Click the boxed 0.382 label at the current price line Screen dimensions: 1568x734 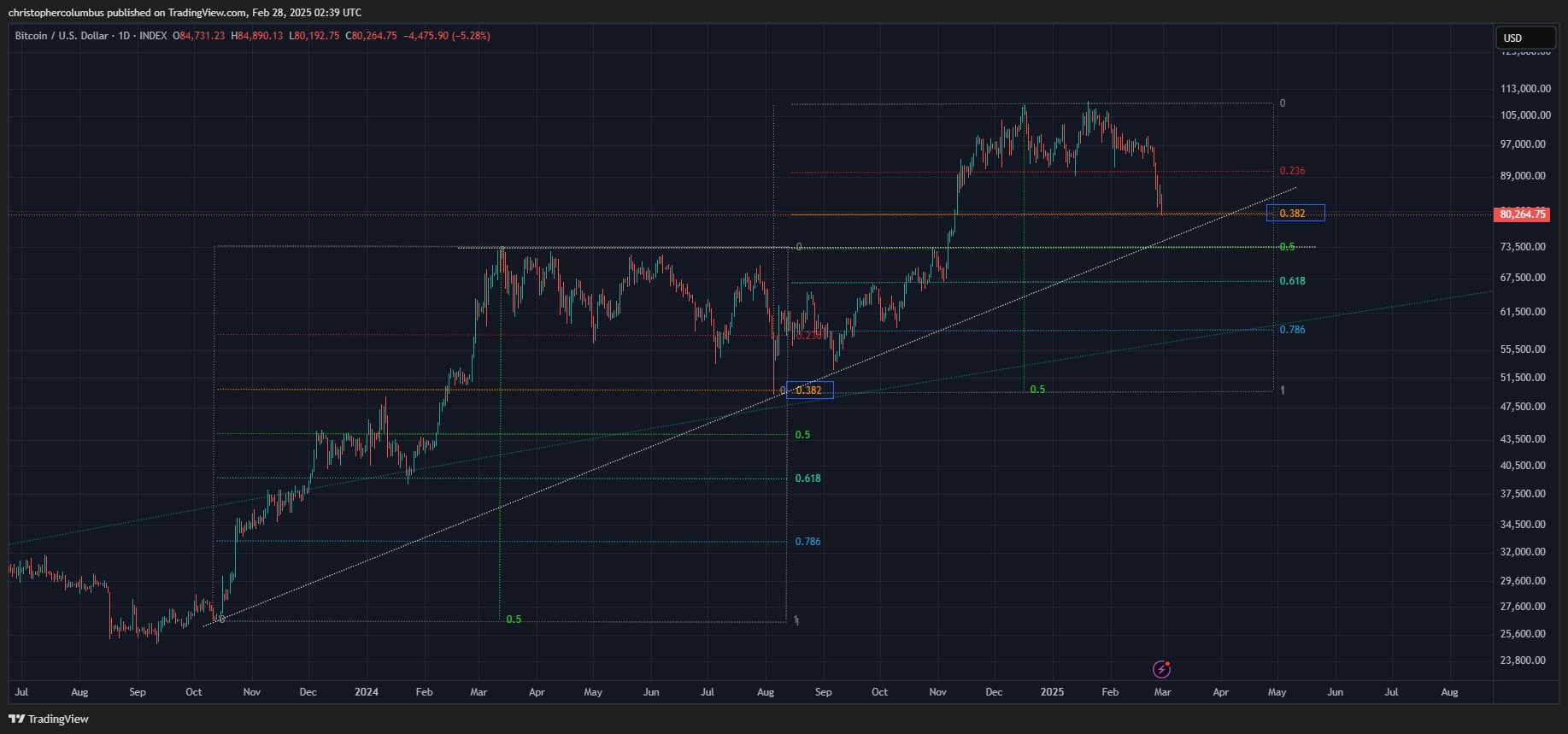click(x=1295, y=214)
